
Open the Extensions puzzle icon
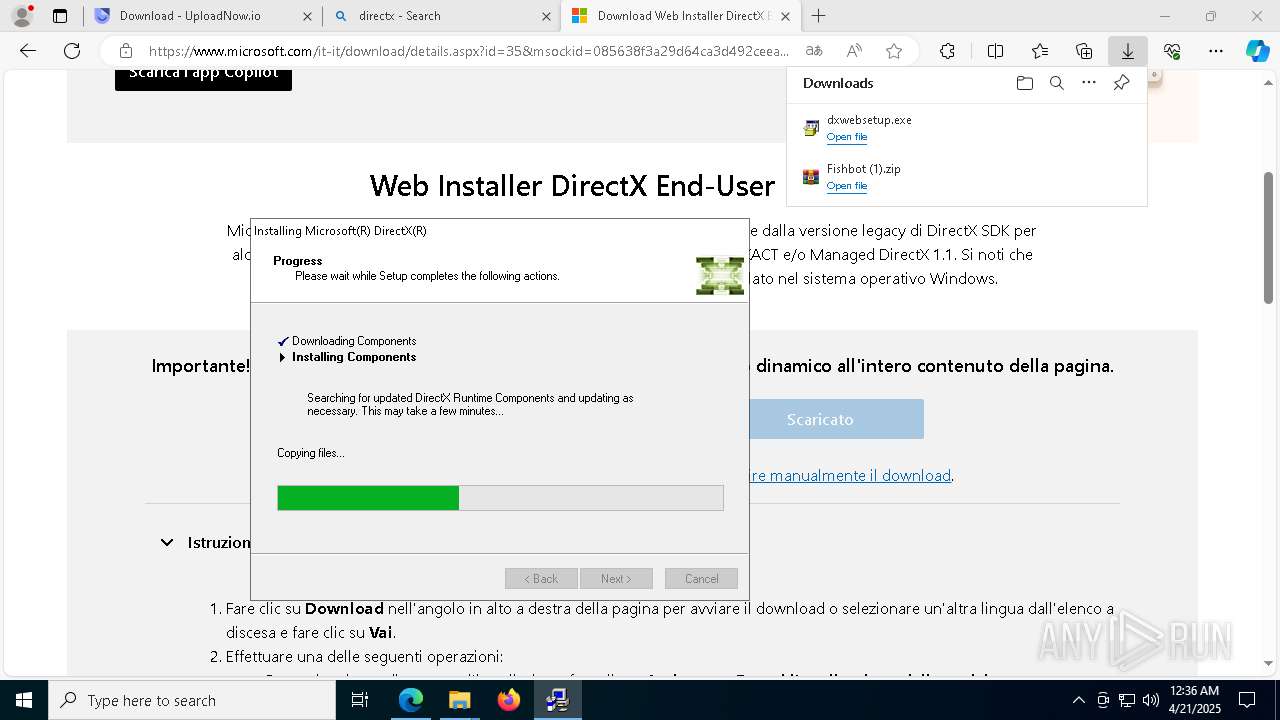point(947,51)
